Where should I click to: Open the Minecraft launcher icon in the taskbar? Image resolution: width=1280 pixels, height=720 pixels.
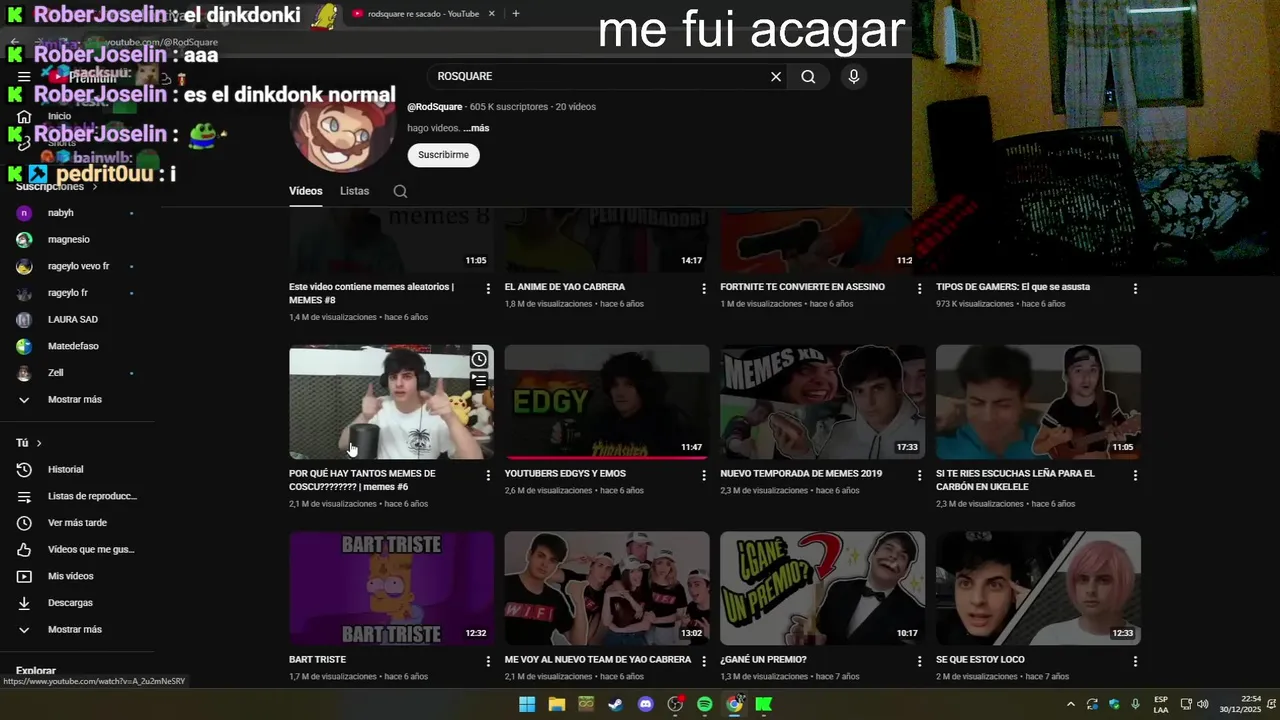click(x=586, y=704)
